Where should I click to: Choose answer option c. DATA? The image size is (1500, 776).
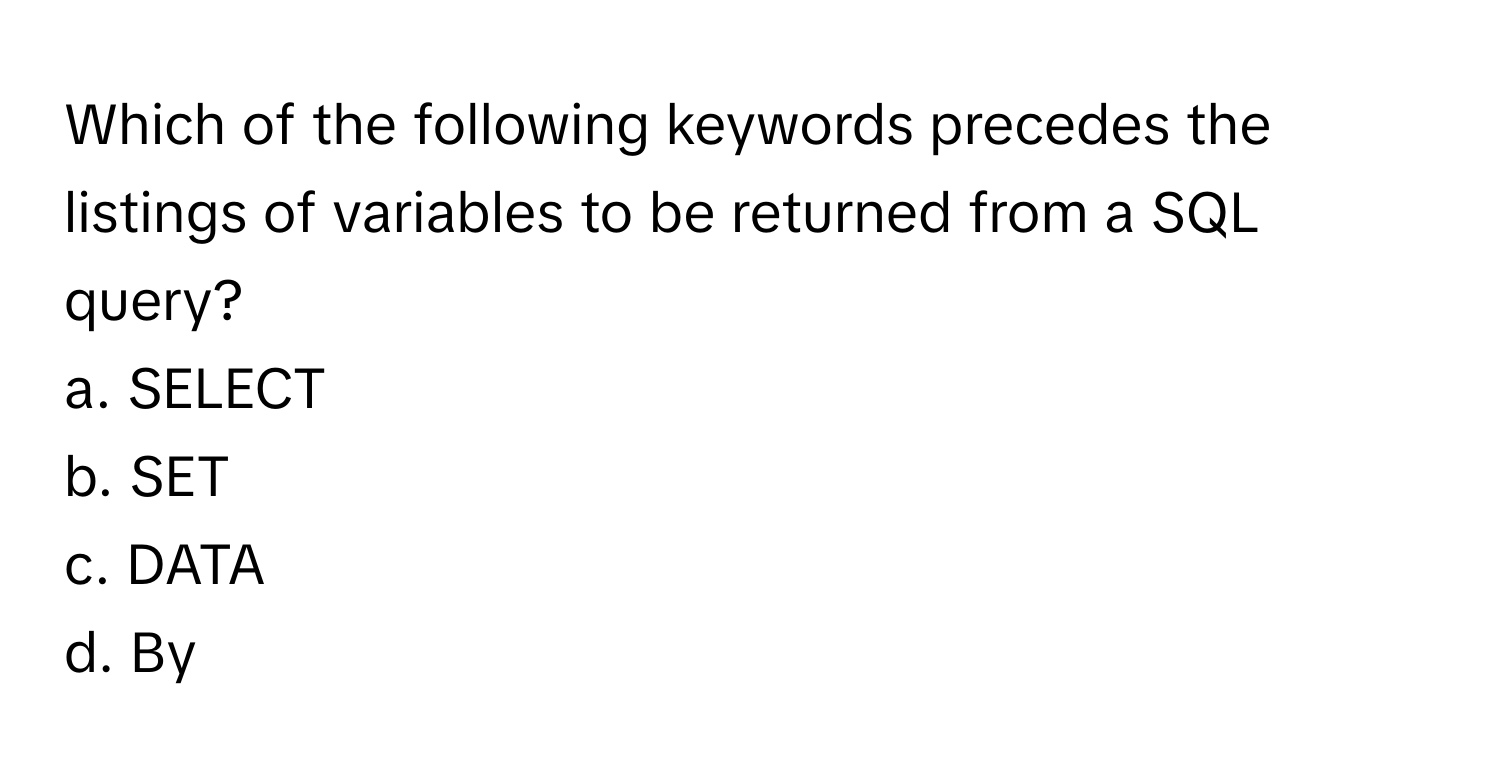click(x=165, y=566)
